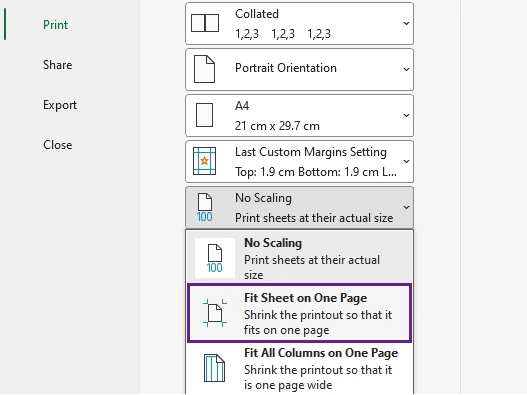527x395 pixels.
Task: Open the A4 paper size dropdown
Action: pos(299,116)
